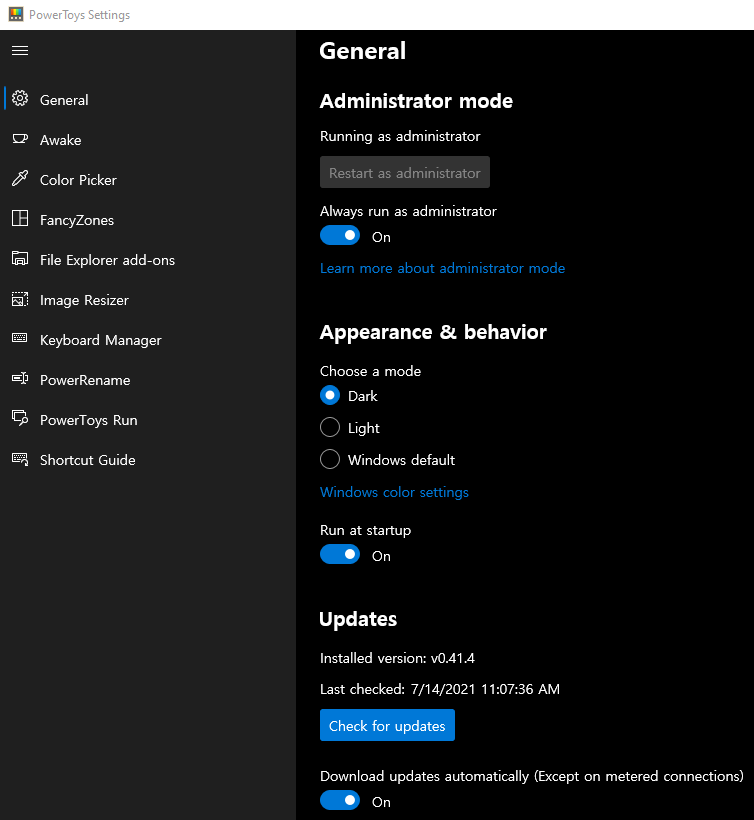The image size is (754, 820).
Task: Click the Running as administrator status text
Action: (x=400, y=136)
